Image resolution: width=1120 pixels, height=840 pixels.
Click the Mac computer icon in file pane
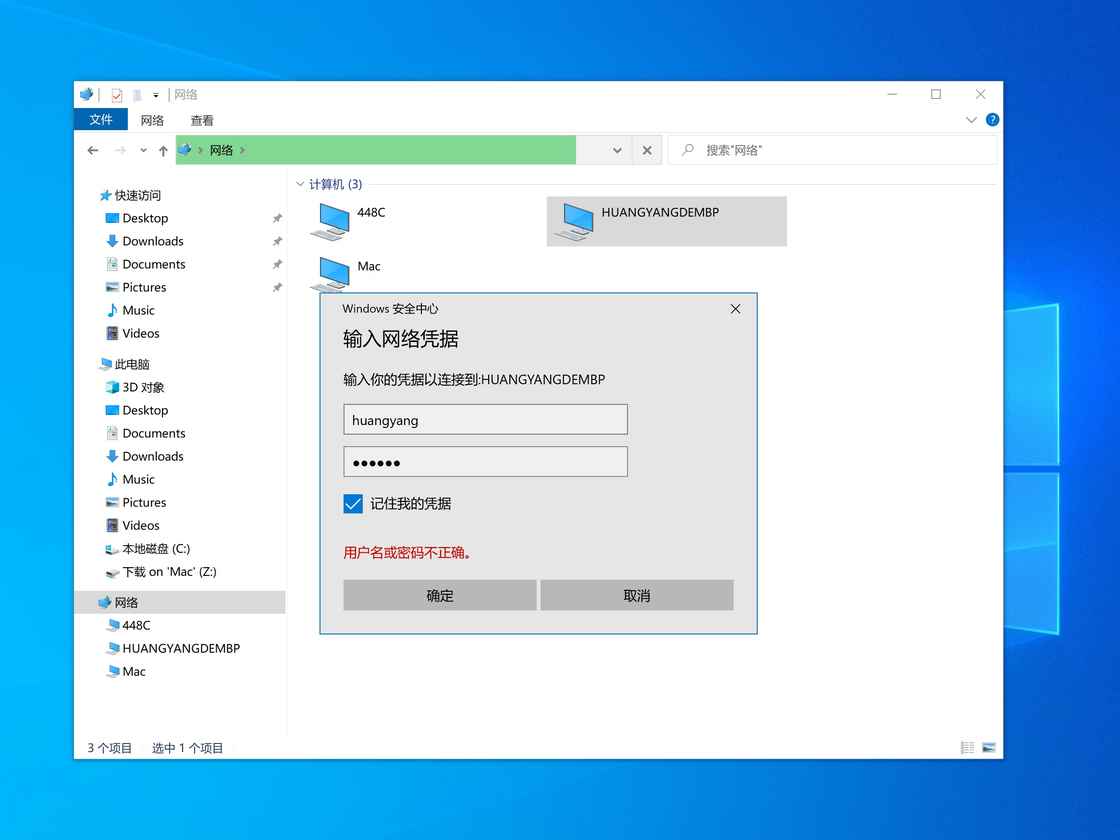click(331, 274)
